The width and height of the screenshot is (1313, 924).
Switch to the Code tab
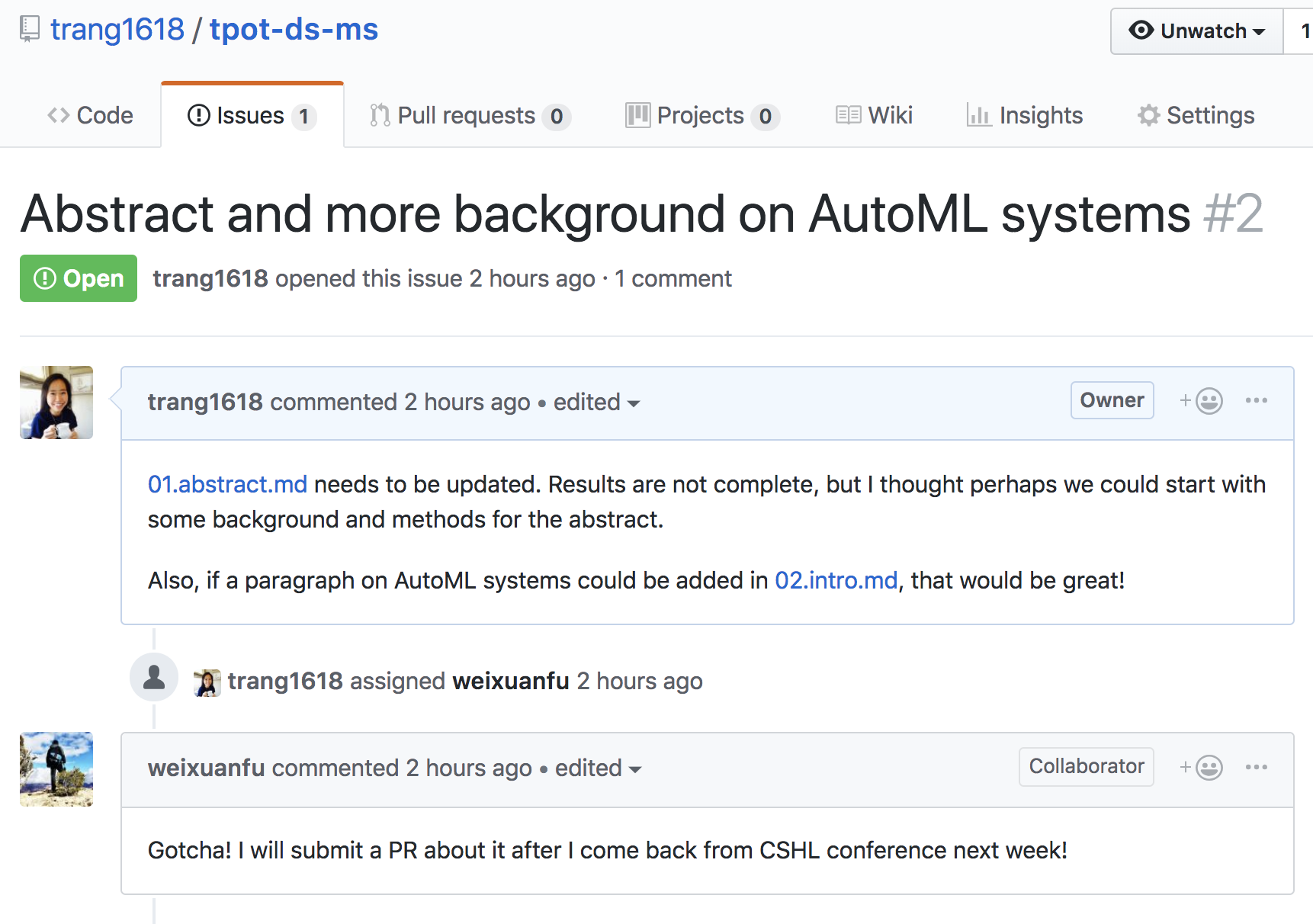click(x=90, y=115)
